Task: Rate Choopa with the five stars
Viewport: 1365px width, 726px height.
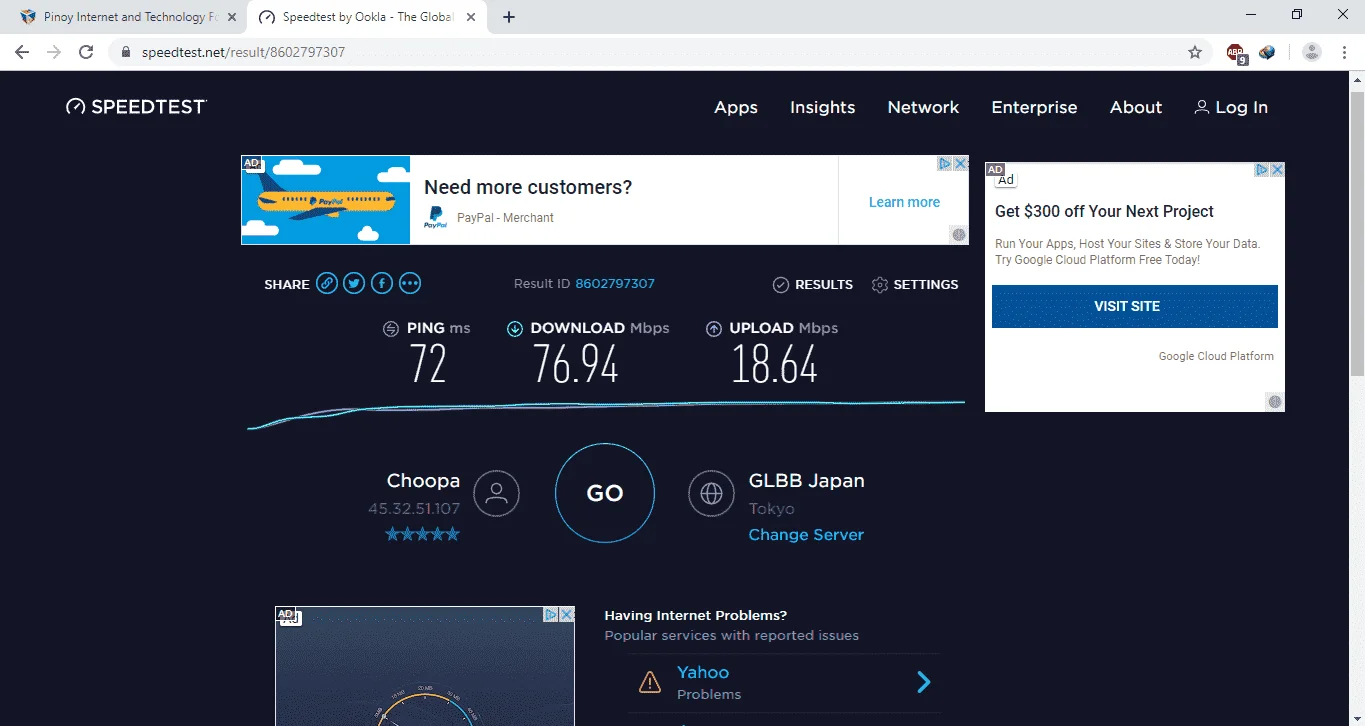Action: point(423,534)
